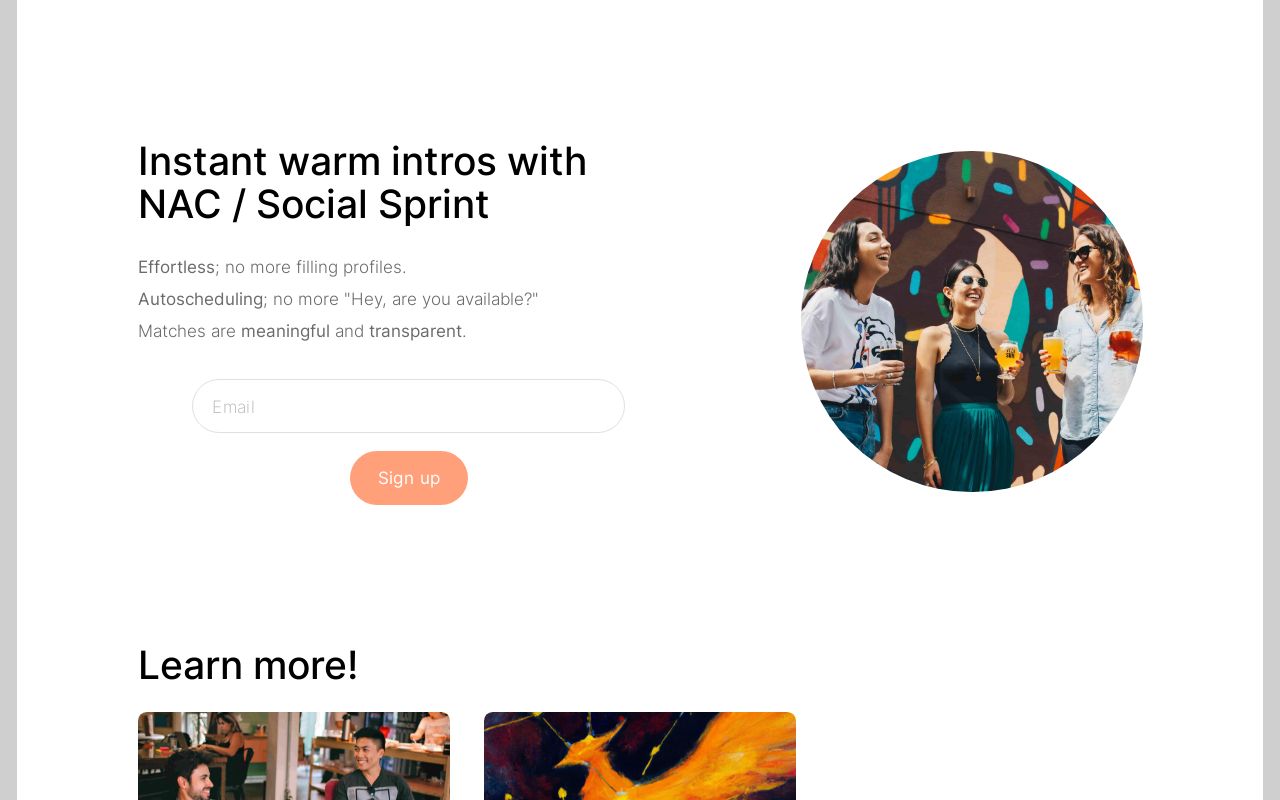
Task: Click 'no more filling profiles' text
Action: (x=315, y=267)
